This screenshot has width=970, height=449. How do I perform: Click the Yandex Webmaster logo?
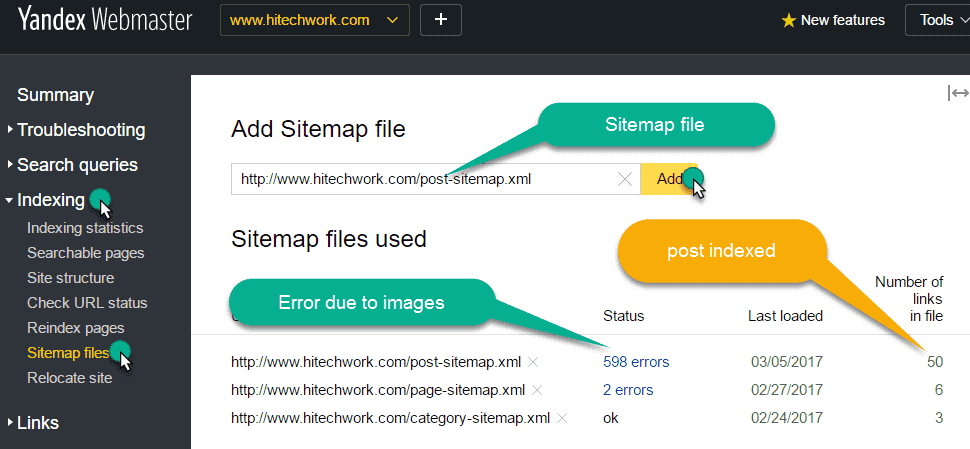pyautogui.click(x=105, y=20)
